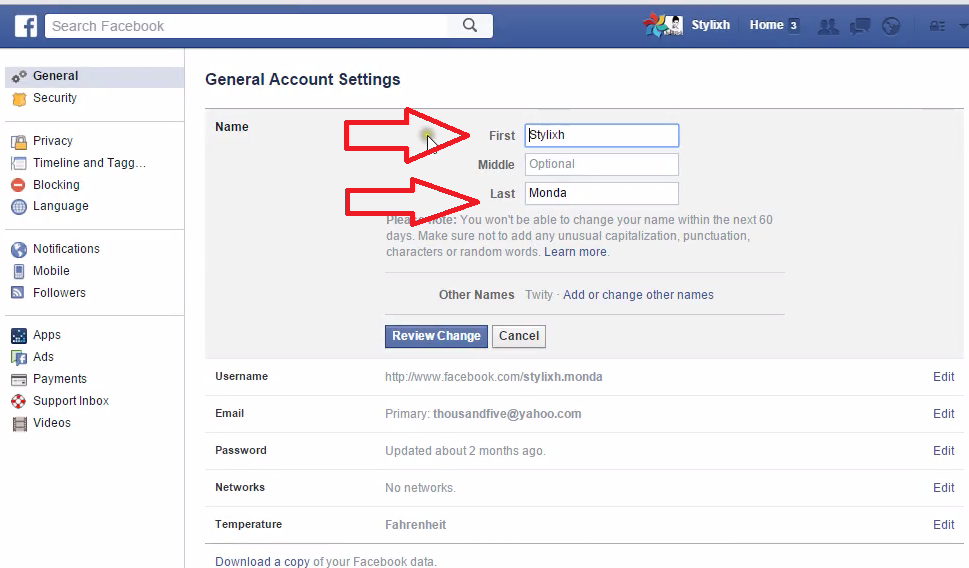Image resolution: width=969 pixels, height=568 pixels.
Task: Edit the Email row
Action: (944, 413)
